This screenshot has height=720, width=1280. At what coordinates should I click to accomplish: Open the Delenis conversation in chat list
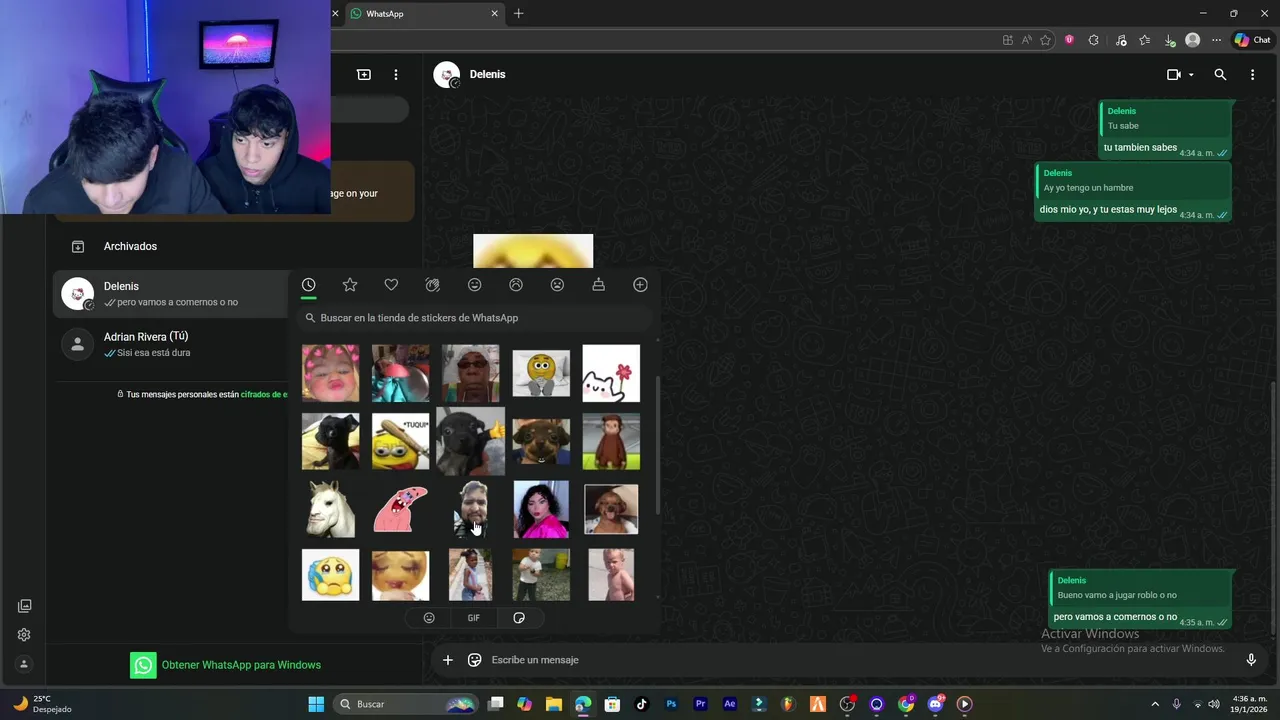click(x=172, y=294)
